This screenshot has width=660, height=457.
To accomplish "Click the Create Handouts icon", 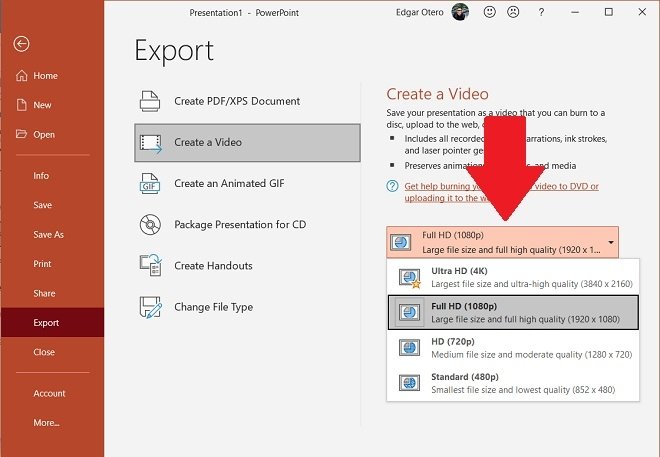I will [x=150, y=265].
